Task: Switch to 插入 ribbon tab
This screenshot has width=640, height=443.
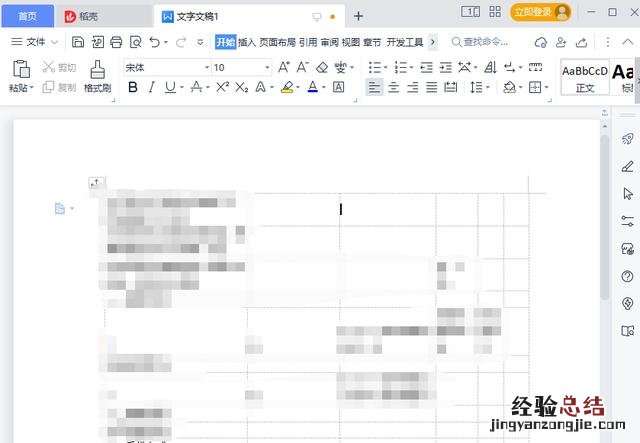Action: pos(247,42)
